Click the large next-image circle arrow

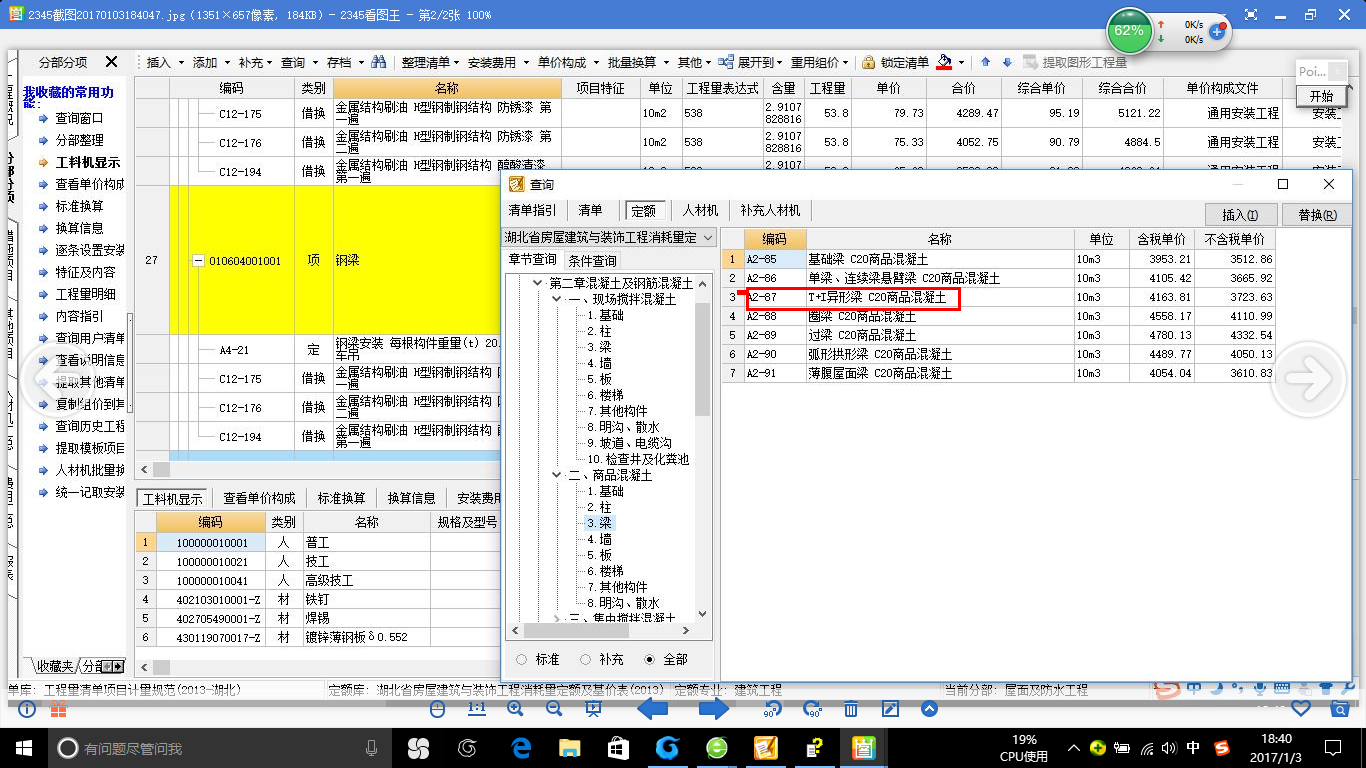(1308, 378)
